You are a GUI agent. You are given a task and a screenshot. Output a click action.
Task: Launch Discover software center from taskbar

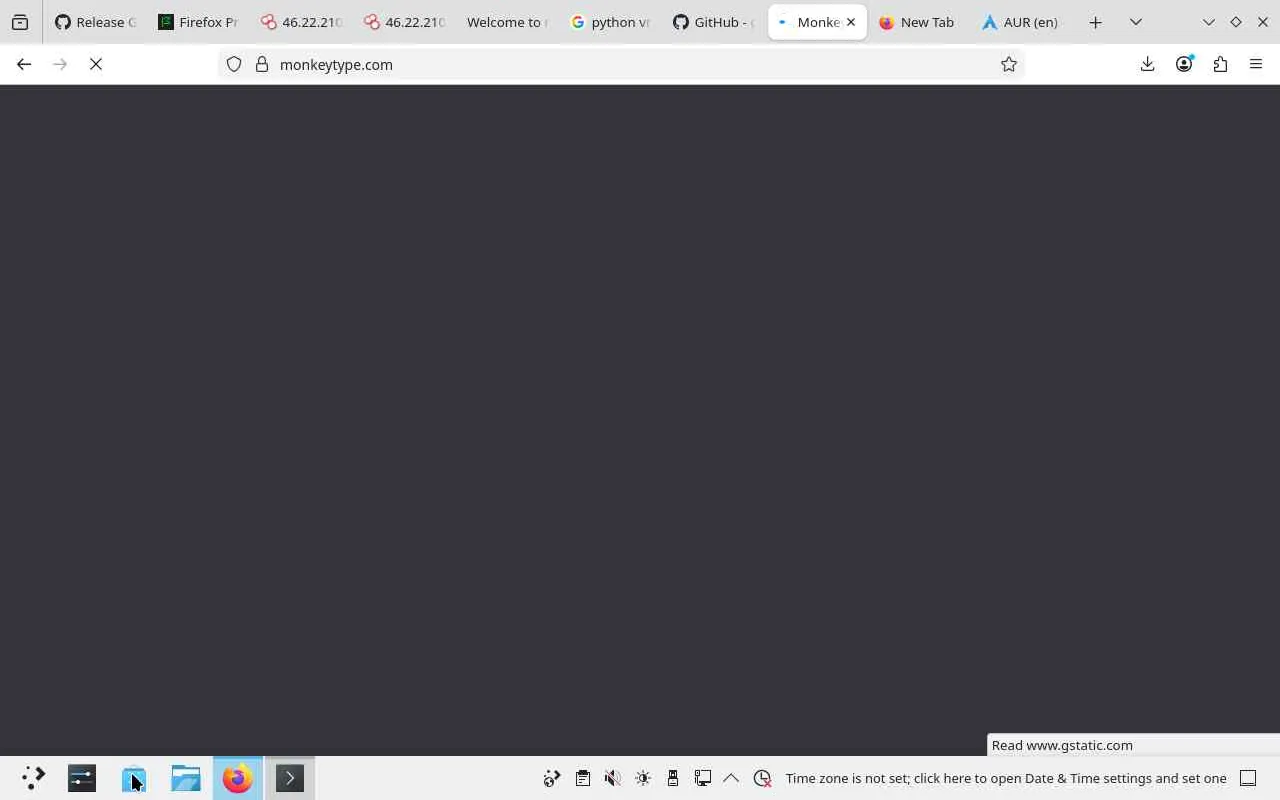[134, 778]
